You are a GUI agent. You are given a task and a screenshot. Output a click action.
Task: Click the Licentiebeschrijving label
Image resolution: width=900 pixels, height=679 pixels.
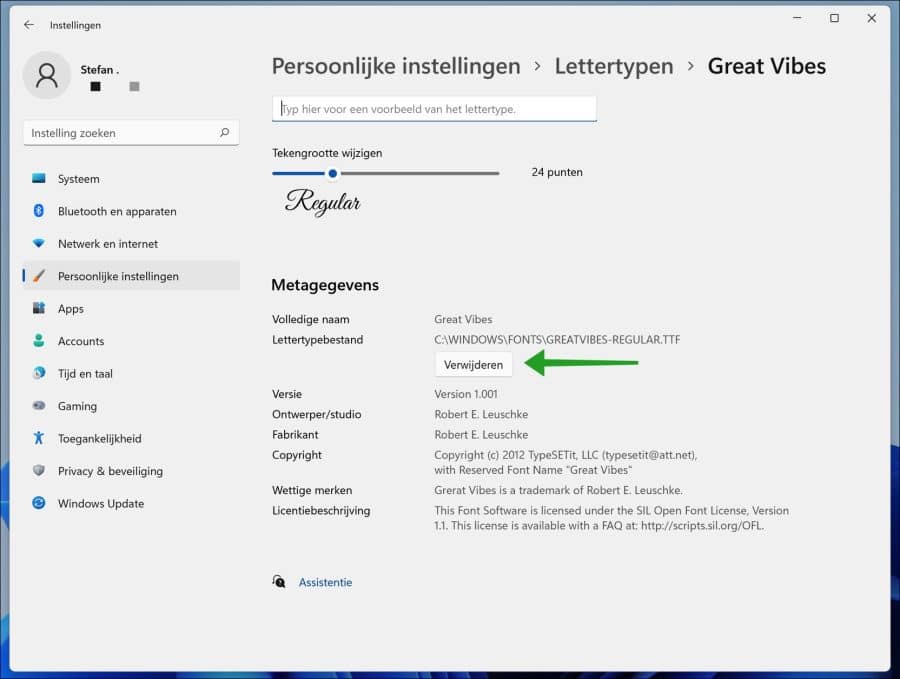321,510
